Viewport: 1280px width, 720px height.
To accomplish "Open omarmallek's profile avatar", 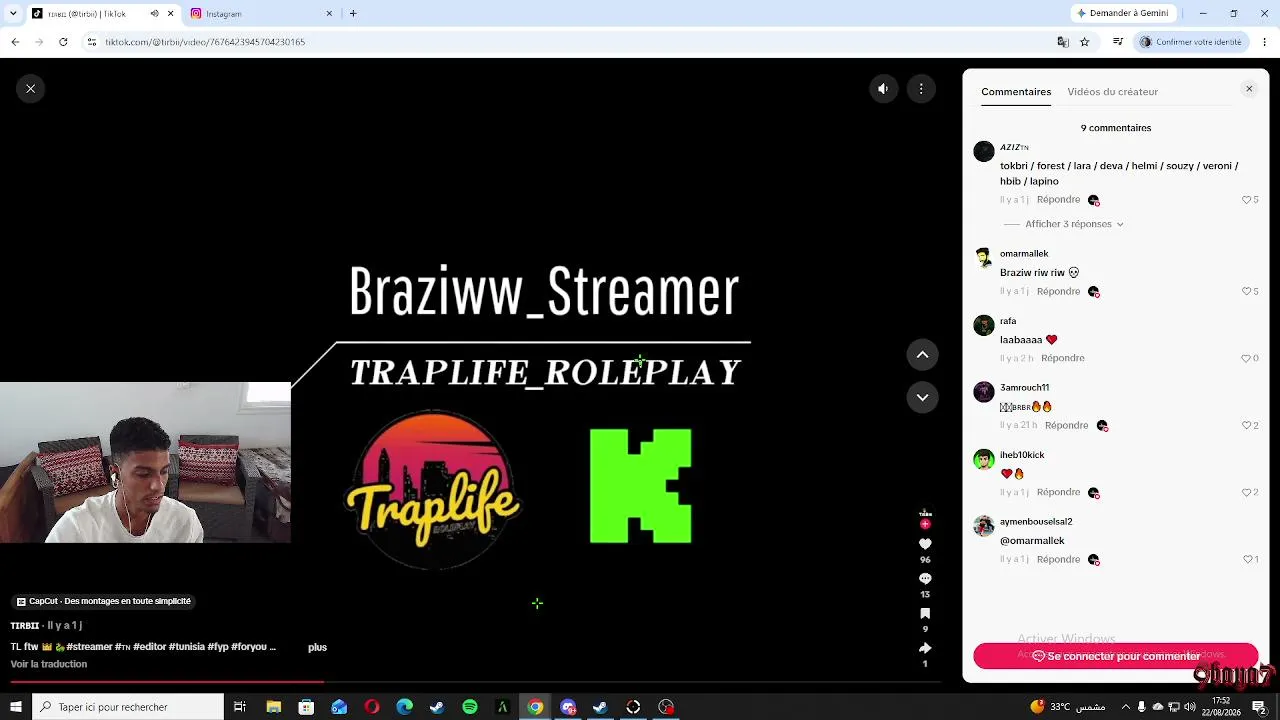I will click(984, 258).
